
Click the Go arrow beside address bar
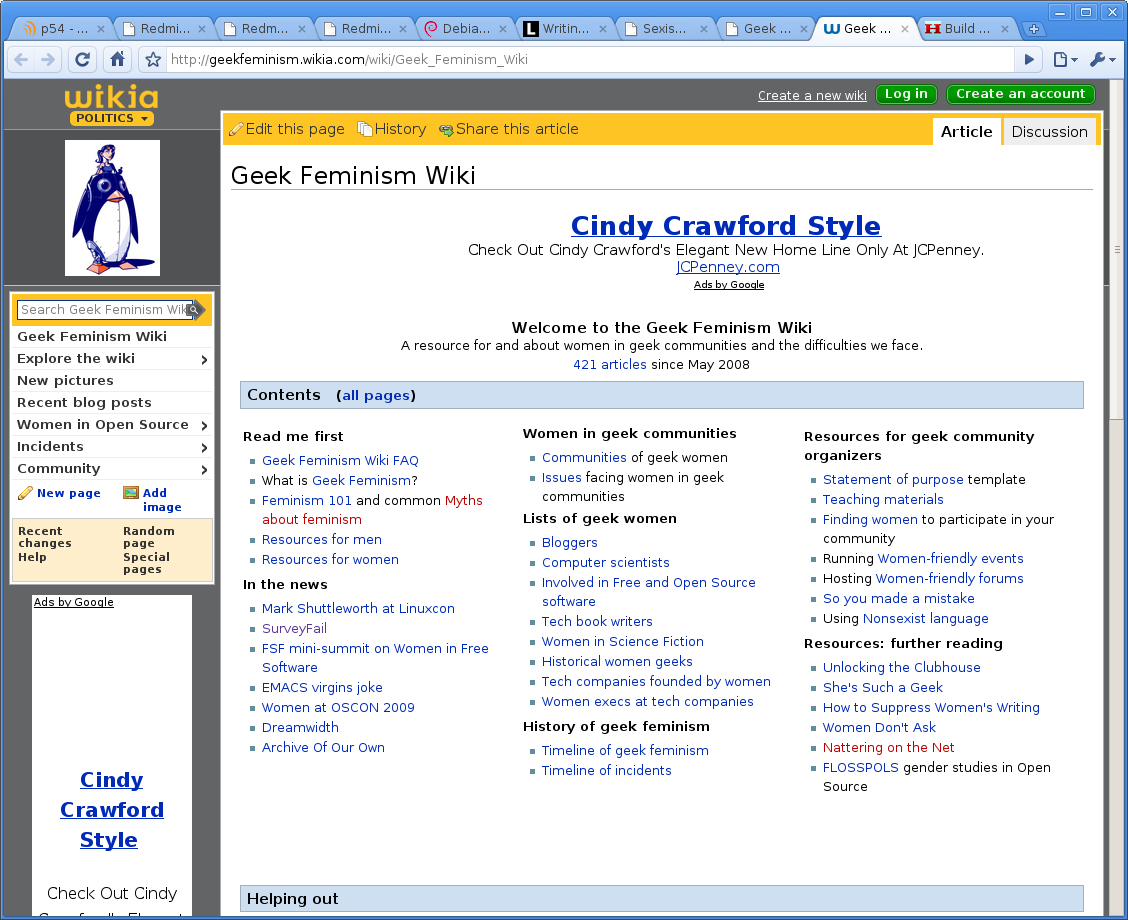(1029, 60)
